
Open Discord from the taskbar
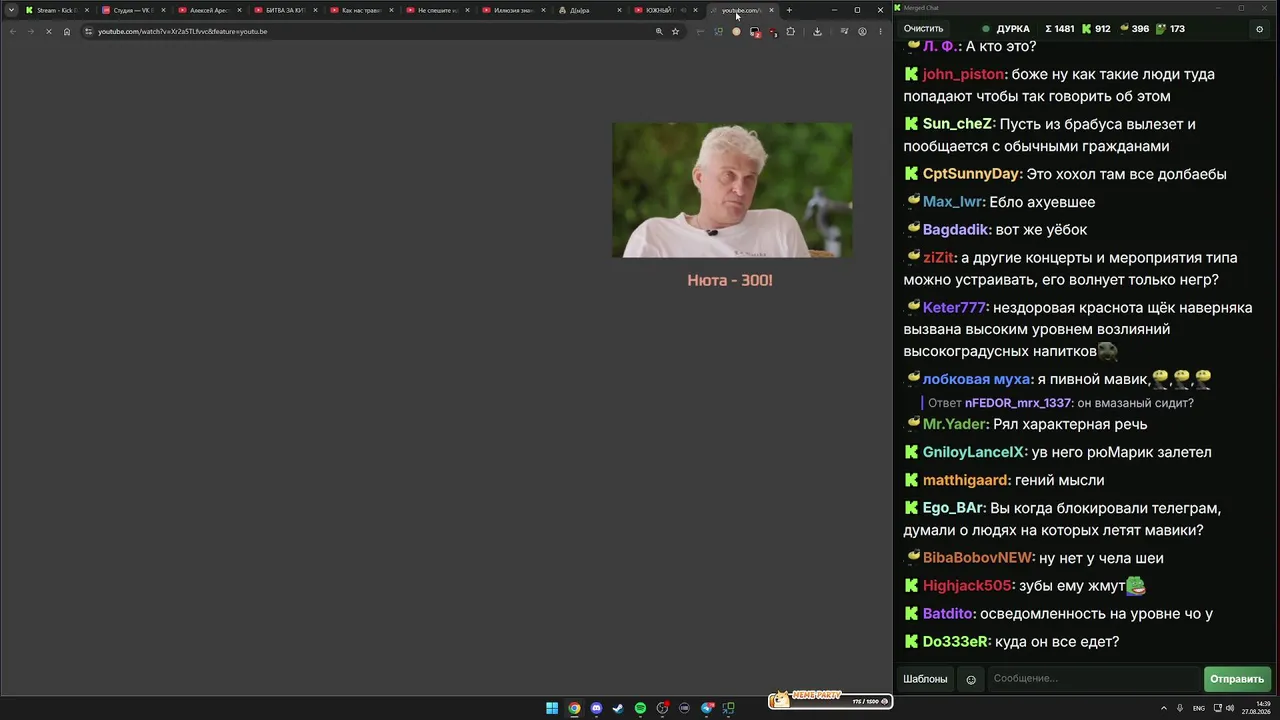pyautogui.click(x=596, y=708)
